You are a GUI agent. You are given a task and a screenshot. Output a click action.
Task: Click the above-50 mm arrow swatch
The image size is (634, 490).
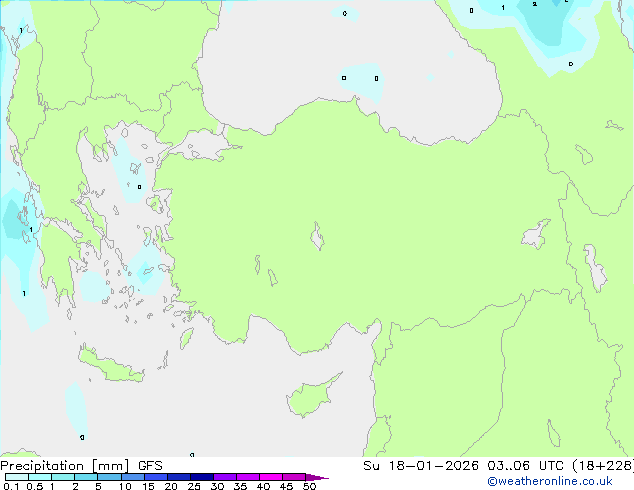317,477
